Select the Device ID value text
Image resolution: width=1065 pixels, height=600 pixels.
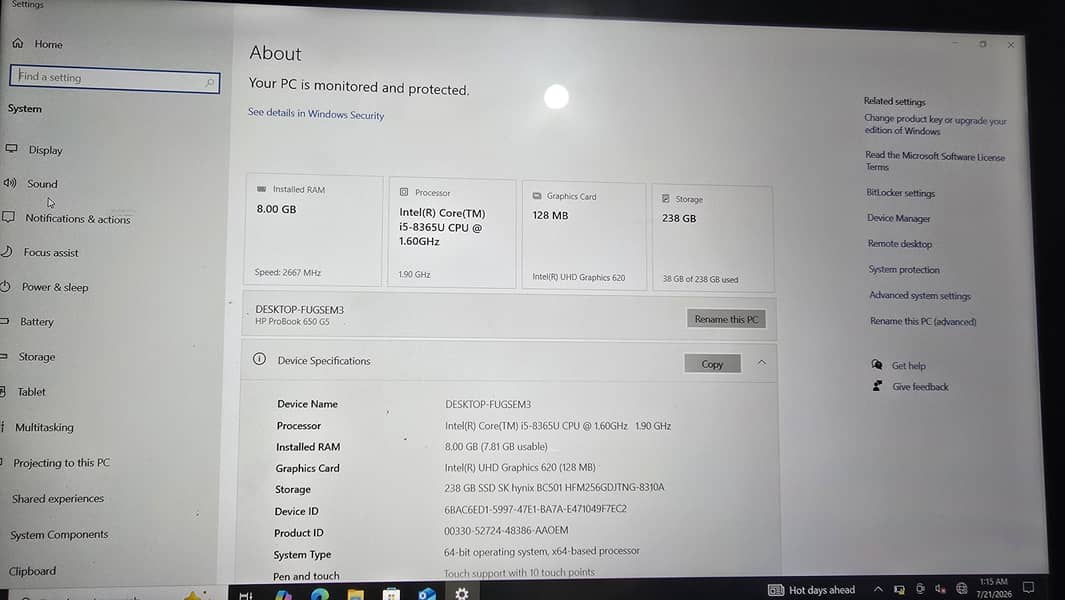(x=535, y=508)
